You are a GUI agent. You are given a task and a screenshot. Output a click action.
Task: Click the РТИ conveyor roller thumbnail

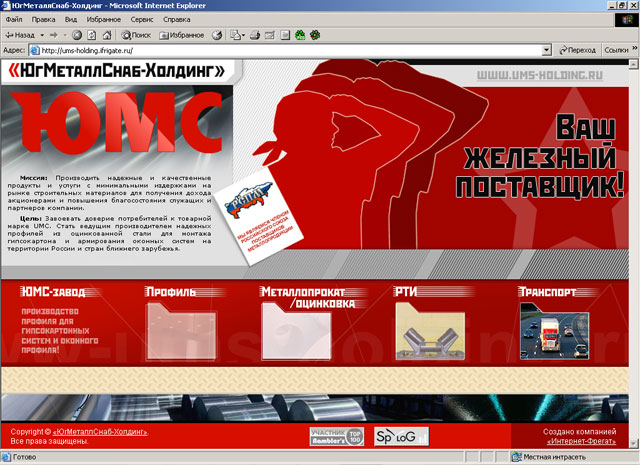click(x=430, y=331)
